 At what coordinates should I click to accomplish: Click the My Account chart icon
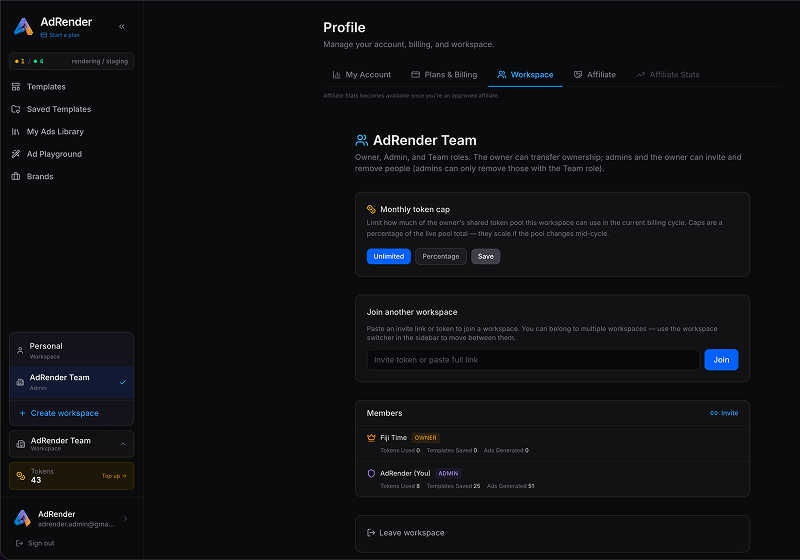click(336, 74)
